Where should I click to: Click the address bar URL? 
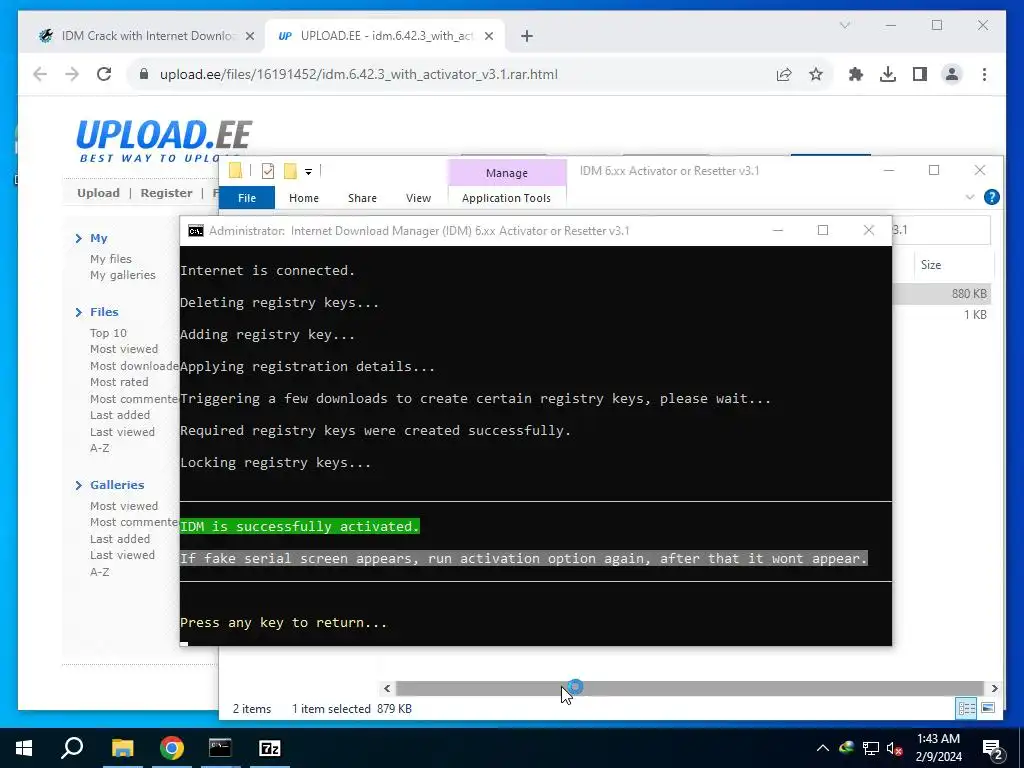tap(359, 74)
